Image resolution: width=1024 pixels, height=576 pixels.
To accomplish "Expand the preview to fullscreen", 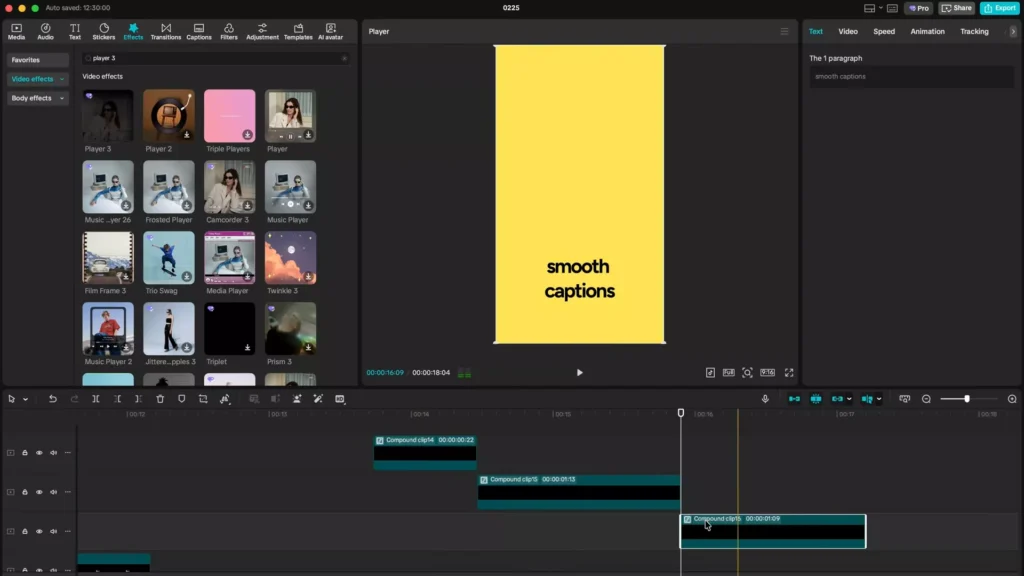I will coord(789,372).
